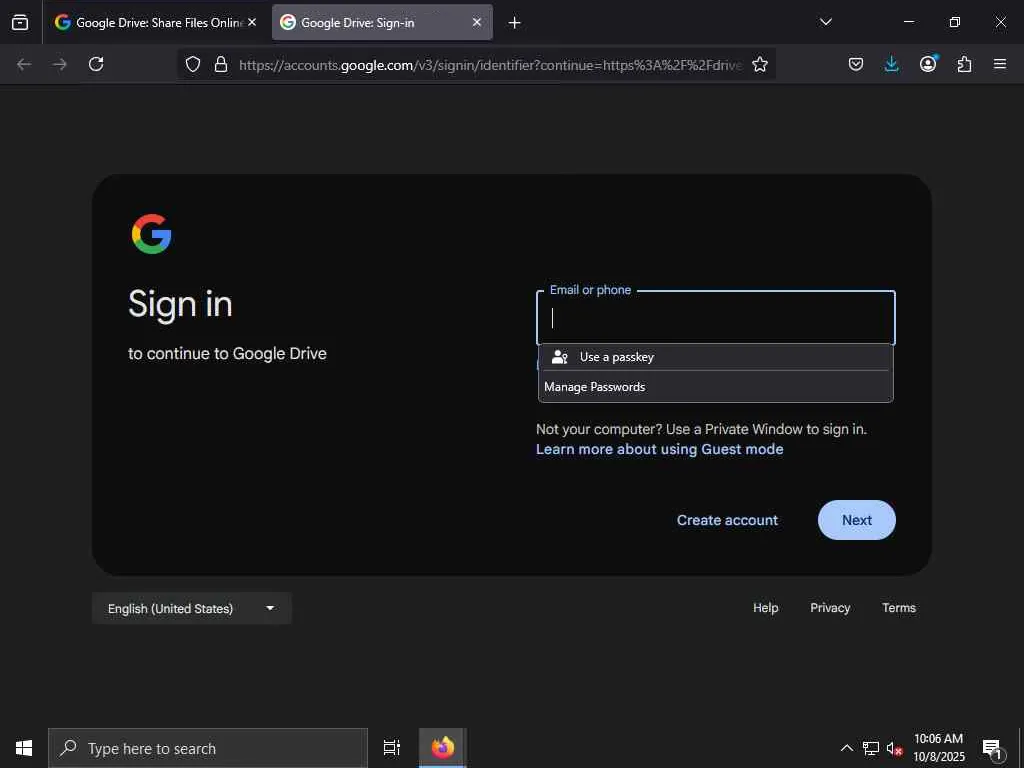Open the notification center icon

[x=993, y=748]
